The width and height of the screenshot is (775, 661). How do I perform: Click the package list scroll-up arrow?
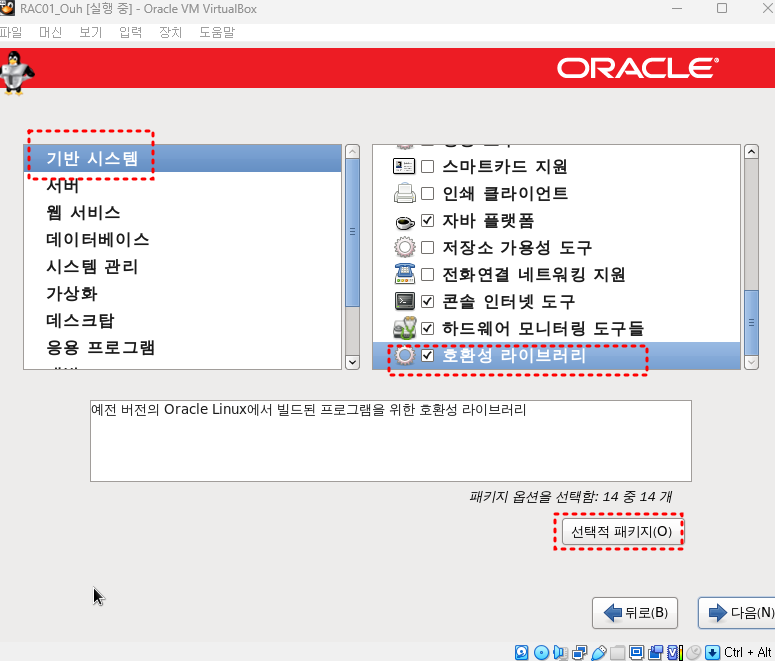(x=751, y=151)
